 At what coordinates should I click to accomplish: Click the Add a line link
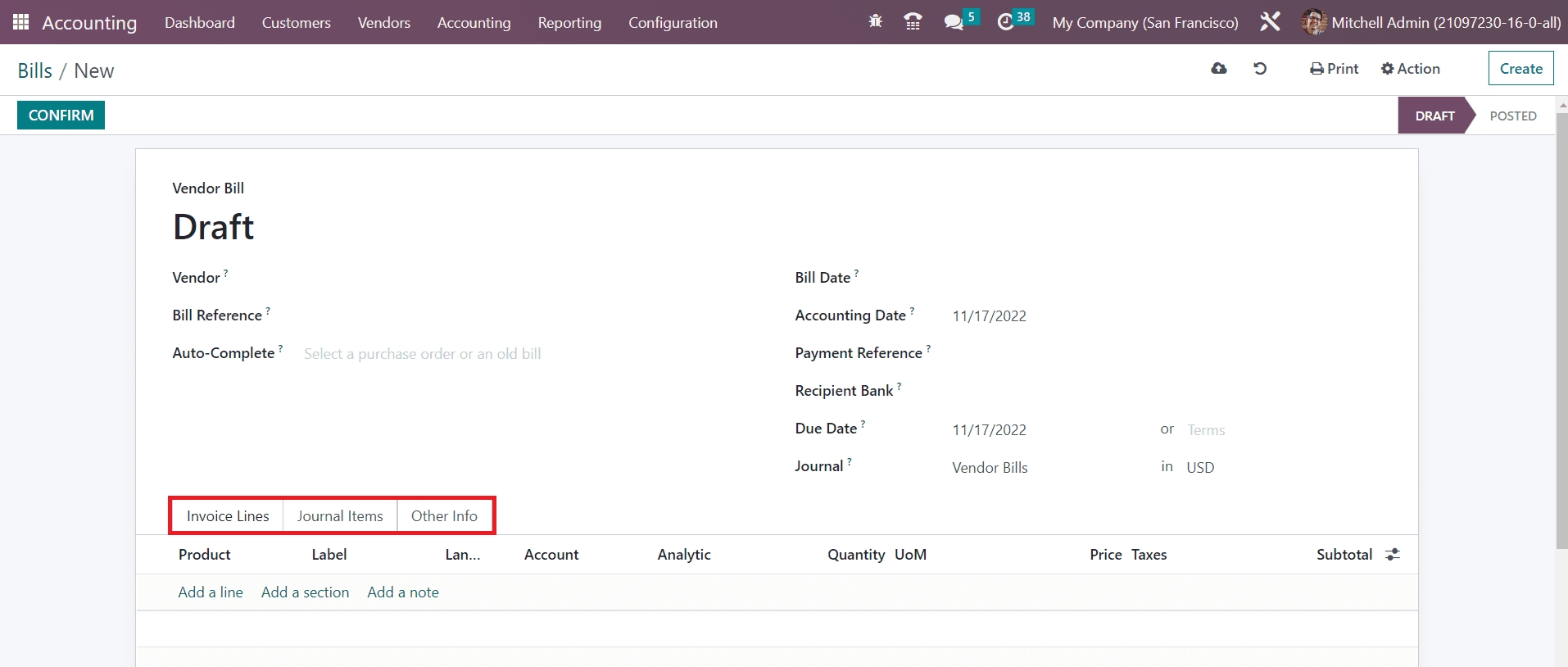(211, 592)
